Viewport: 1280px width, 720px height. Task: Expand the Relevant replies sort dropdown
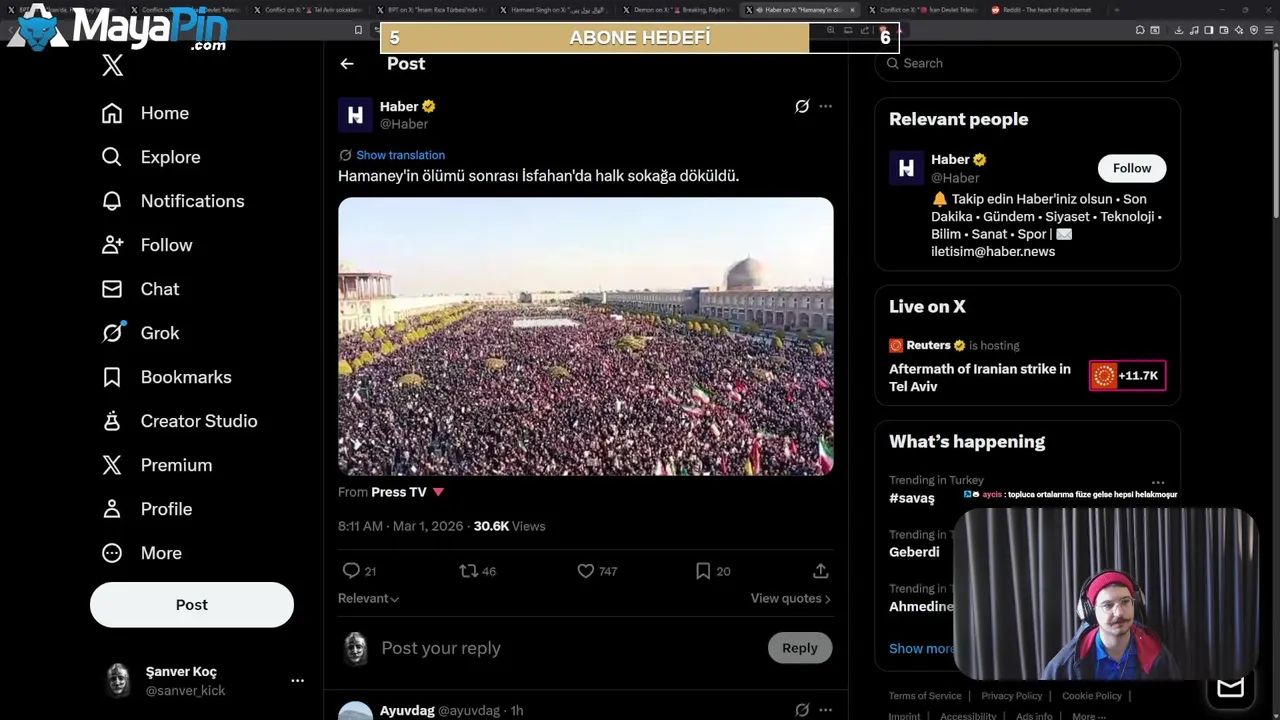coord(369,598)
